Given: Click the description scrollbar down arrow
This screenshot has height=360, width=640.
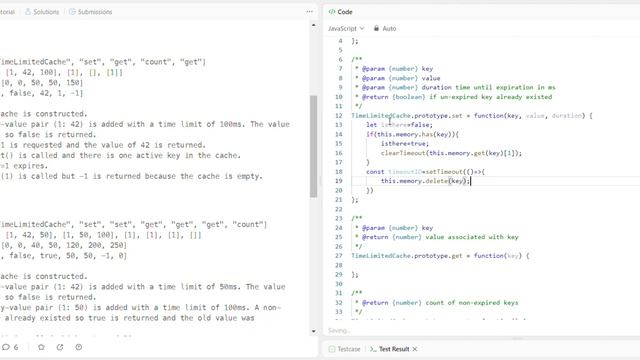Looking at the screenshot, I should pyautogui.click(x=313, y=331).
